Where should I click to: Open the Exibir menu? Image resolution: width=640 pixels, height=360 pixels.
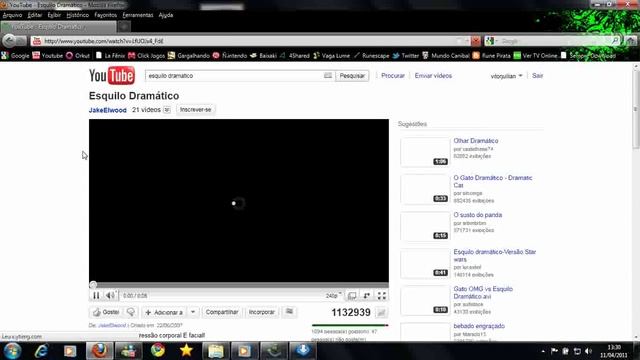54,15
